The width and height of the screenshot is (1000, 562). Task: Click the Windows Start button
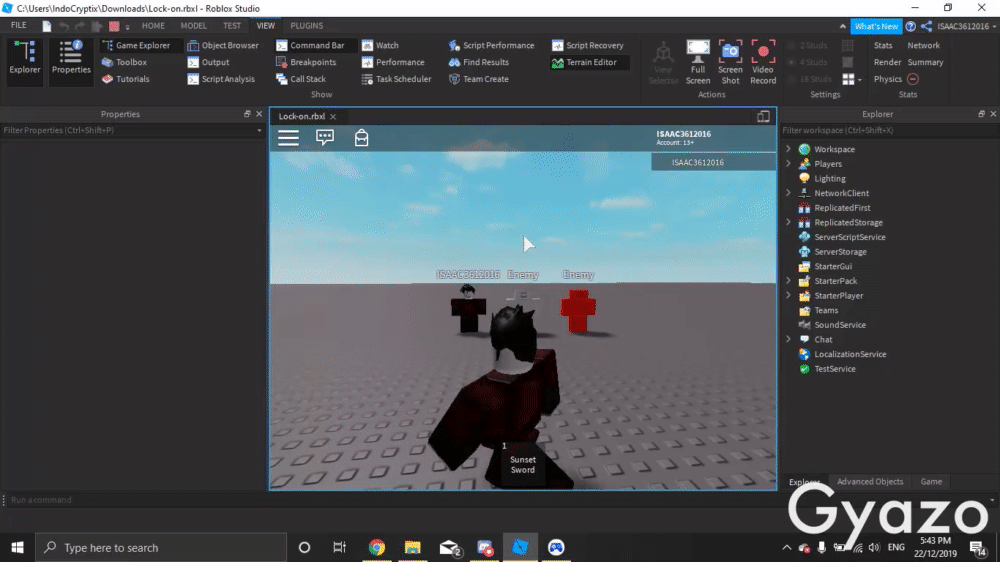point(17,547)
